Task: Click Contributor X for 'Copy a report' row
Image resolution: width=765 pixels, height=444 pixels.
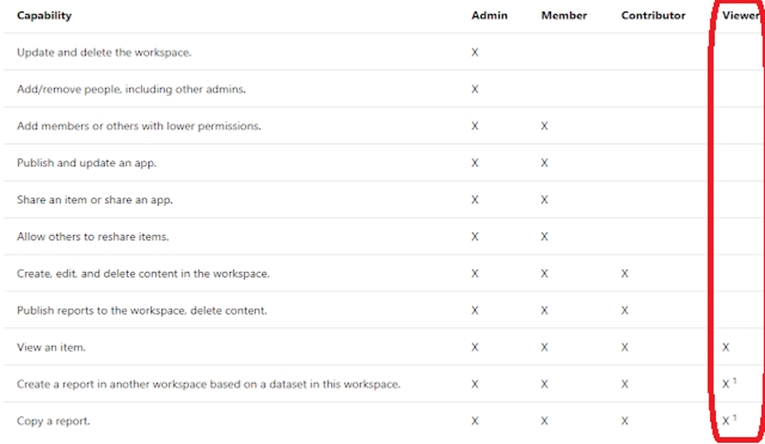Action: [624, 421]
